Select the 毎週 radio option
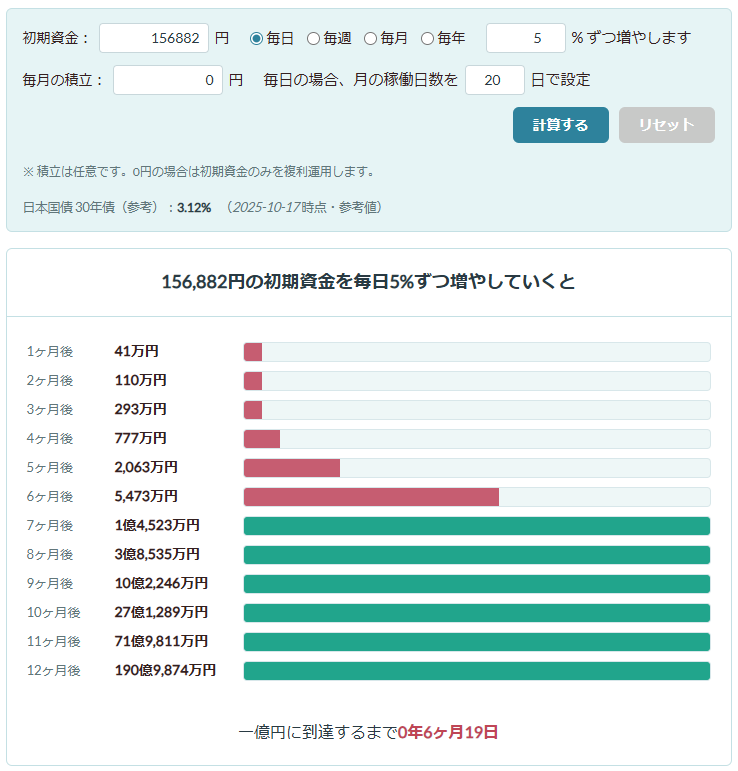738x771 pixels. [x=313, y=38]
